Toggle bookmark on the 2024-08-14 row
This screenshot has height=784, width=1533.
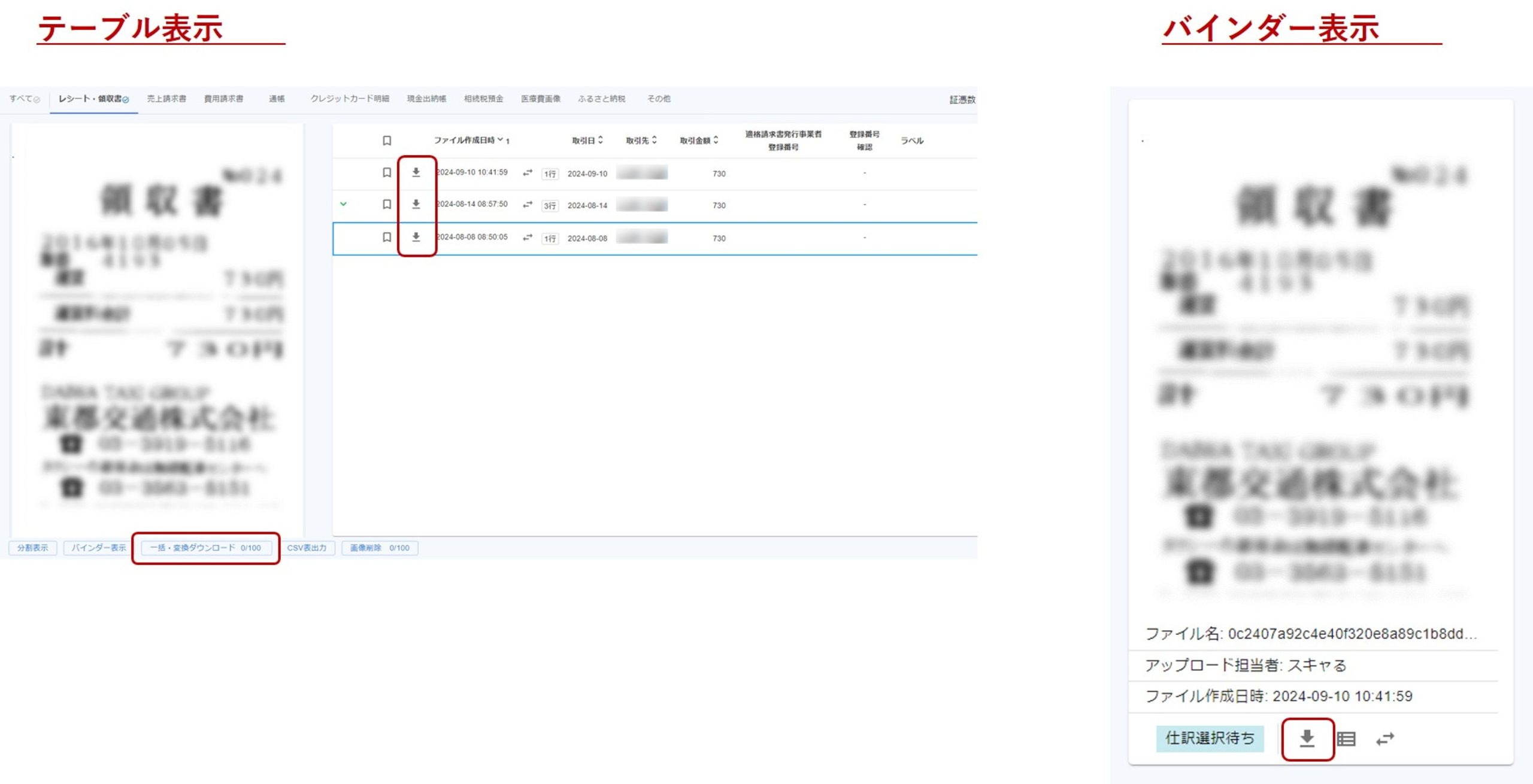[387, 204]
